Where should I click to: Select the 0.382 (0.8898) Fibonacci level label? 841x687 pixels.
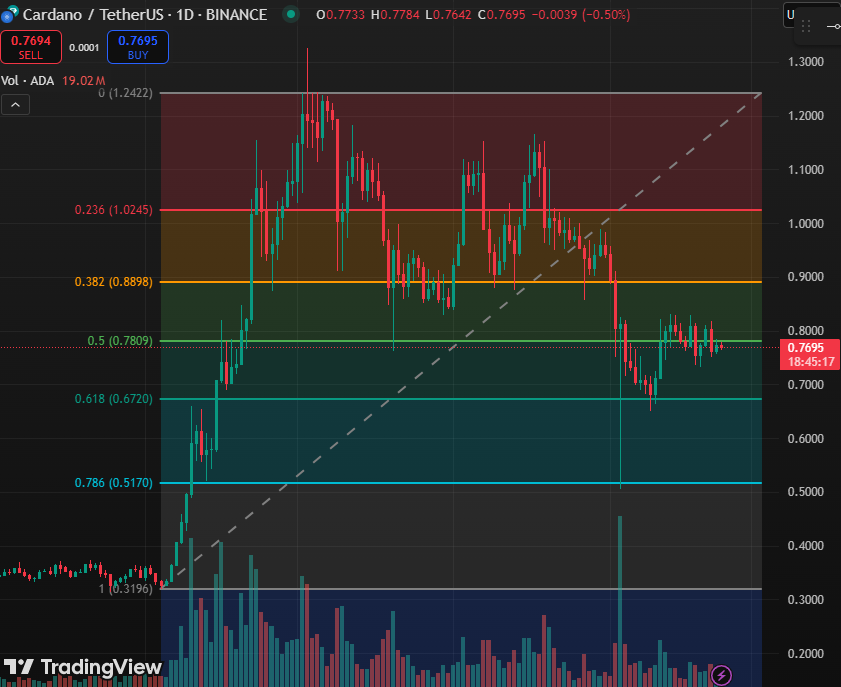tap(113, 282)
